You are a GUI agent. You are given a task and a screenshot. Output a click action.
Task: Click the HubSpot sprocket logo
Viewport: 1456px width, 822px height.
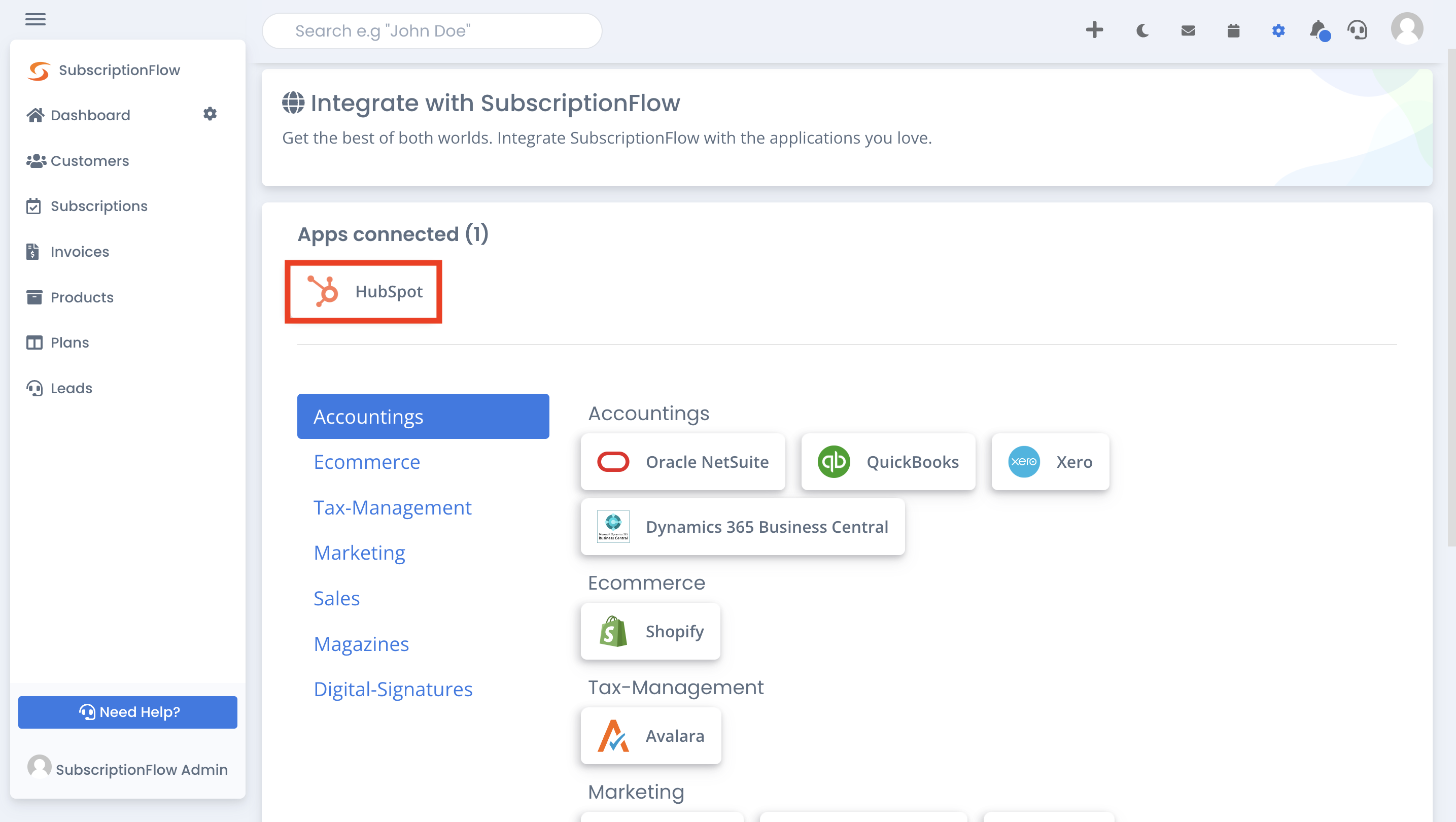tap(323, 291)
